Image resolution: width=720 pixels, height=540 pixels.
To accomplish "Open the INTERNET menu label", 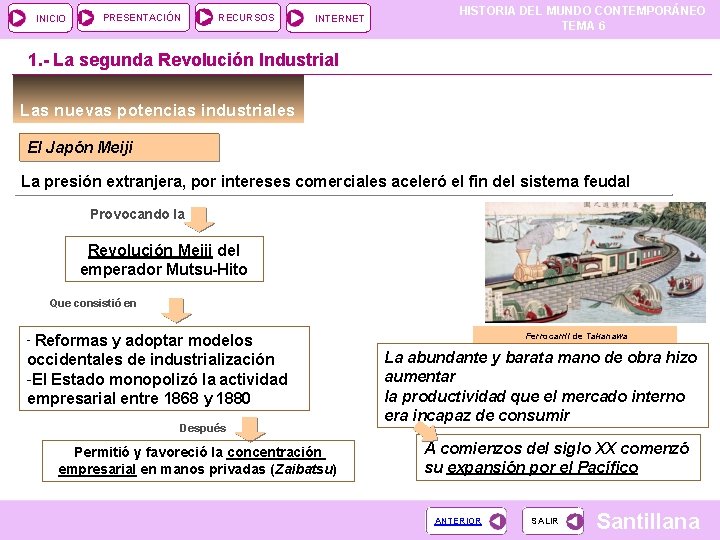I will pos(339,18).
